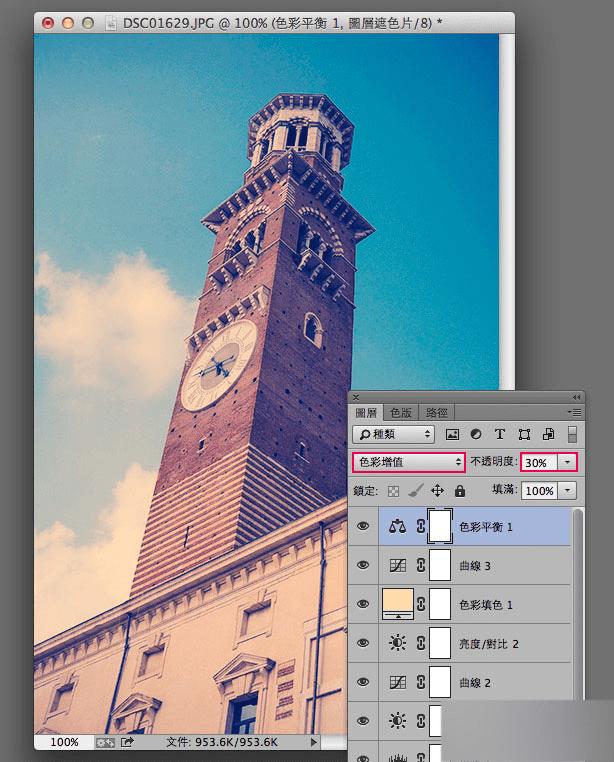This screenshot has width=614, height=762.
Task: Select the type layer filter icon
Action: pos(499,434)
